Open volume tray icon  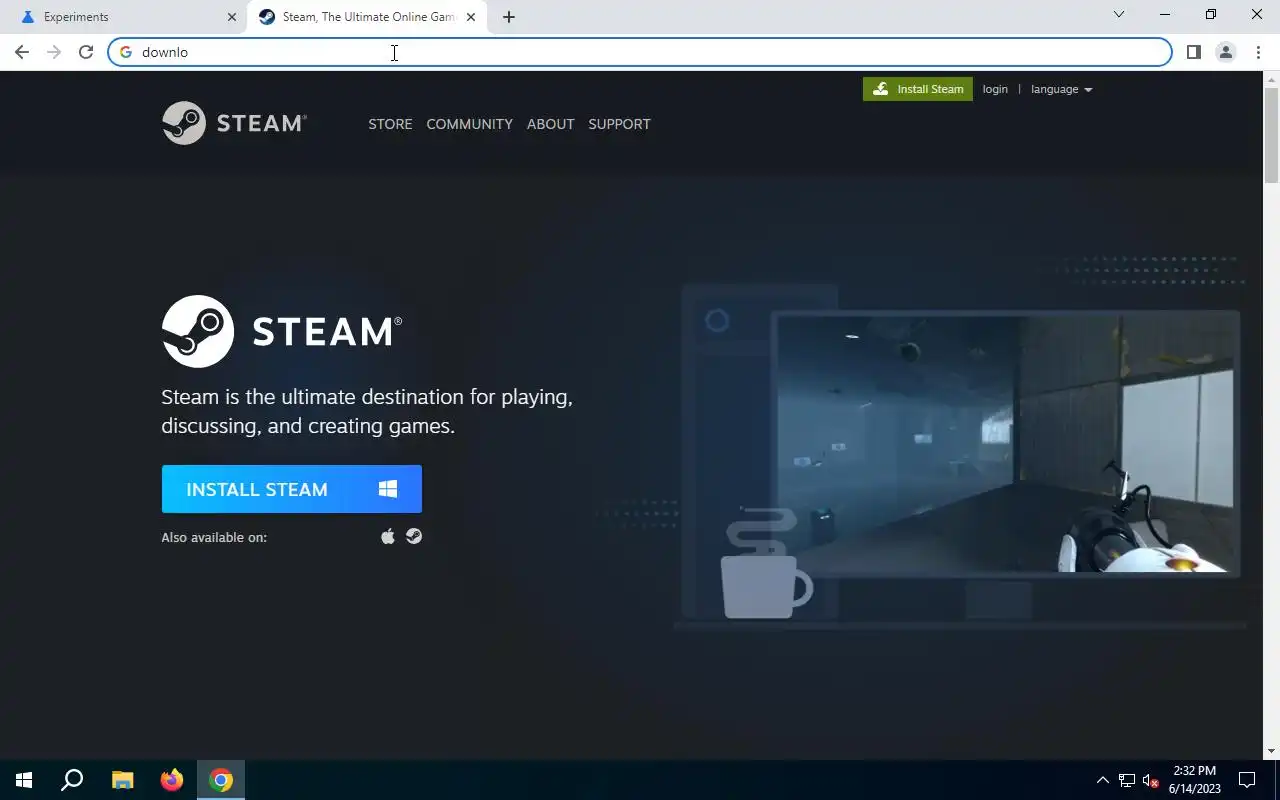pyautogui.click(x=1150, y=780)
